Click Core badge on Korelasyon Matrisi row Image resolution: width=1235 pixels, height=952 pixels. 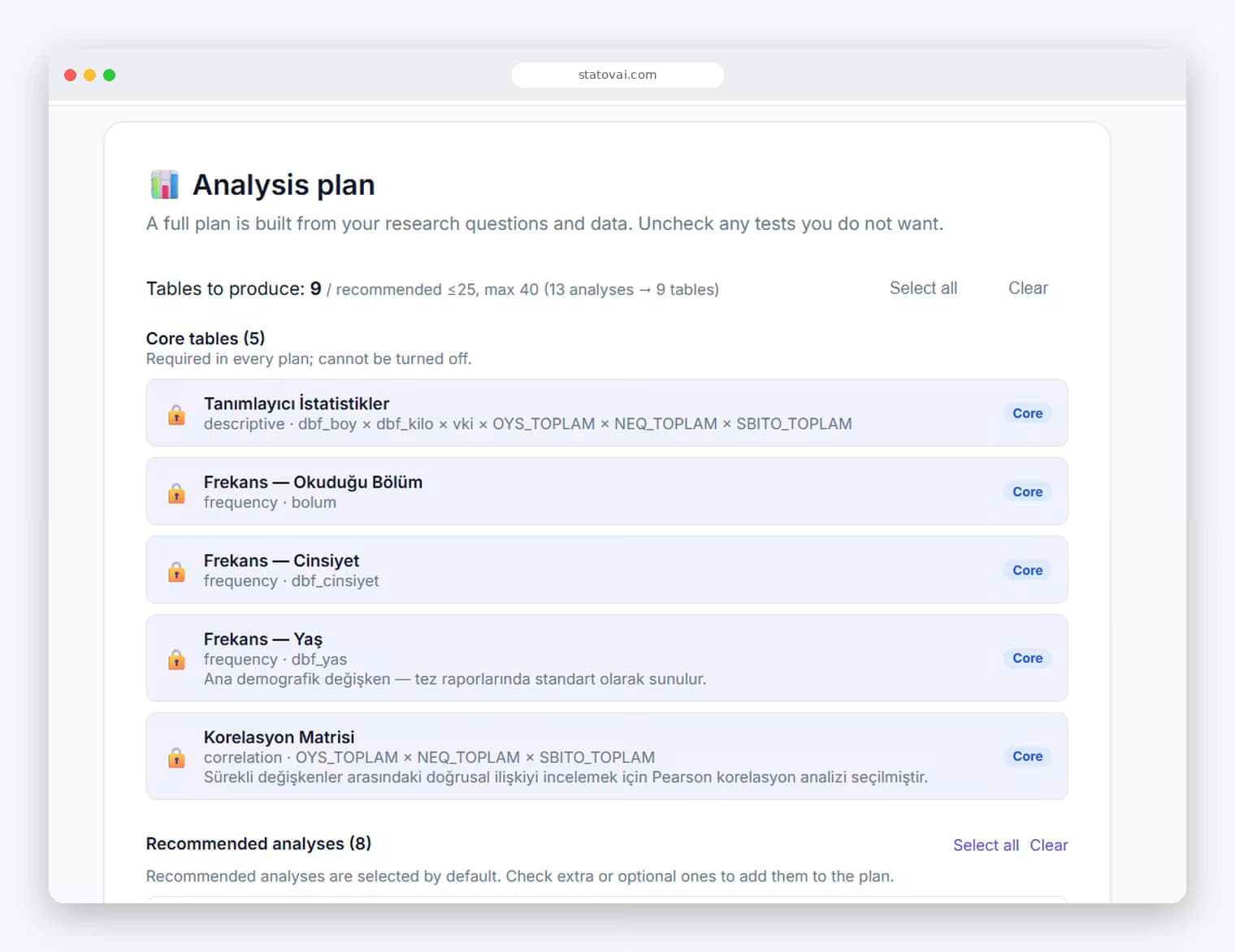pyautogui.click(x=1027, y=756)
